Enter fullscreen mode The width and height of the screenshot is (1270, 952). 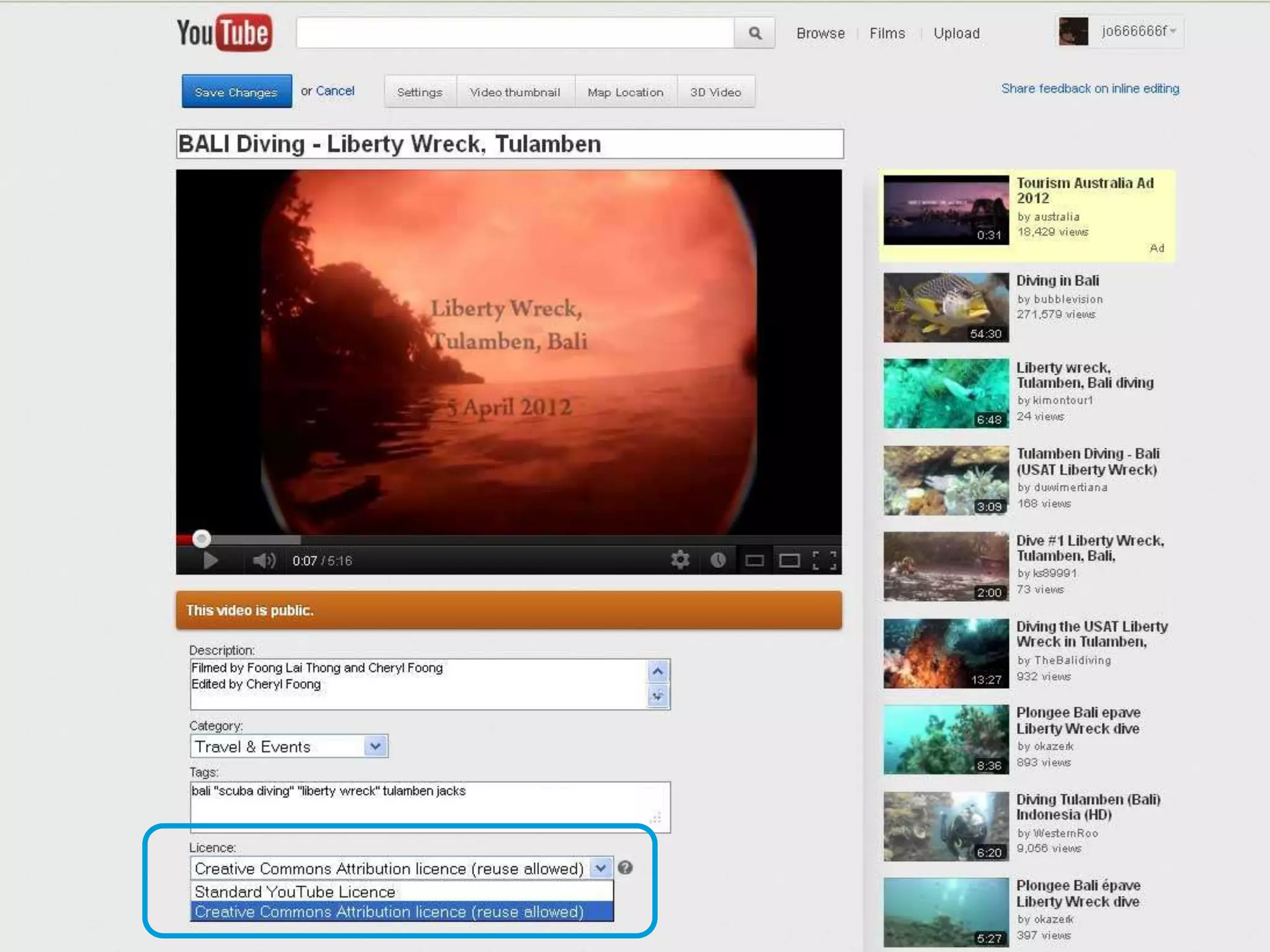tap(824, 560)
